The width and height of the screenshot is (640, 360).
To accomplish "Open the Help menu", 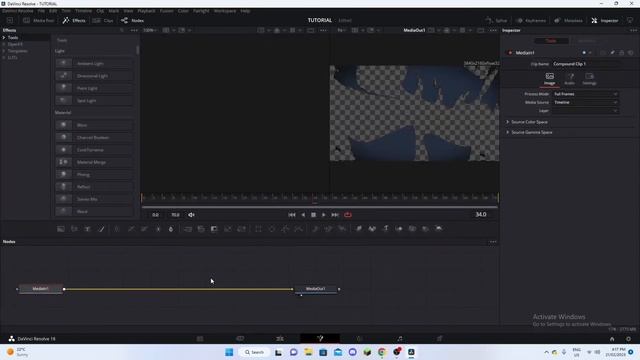I will pos(245,11).
